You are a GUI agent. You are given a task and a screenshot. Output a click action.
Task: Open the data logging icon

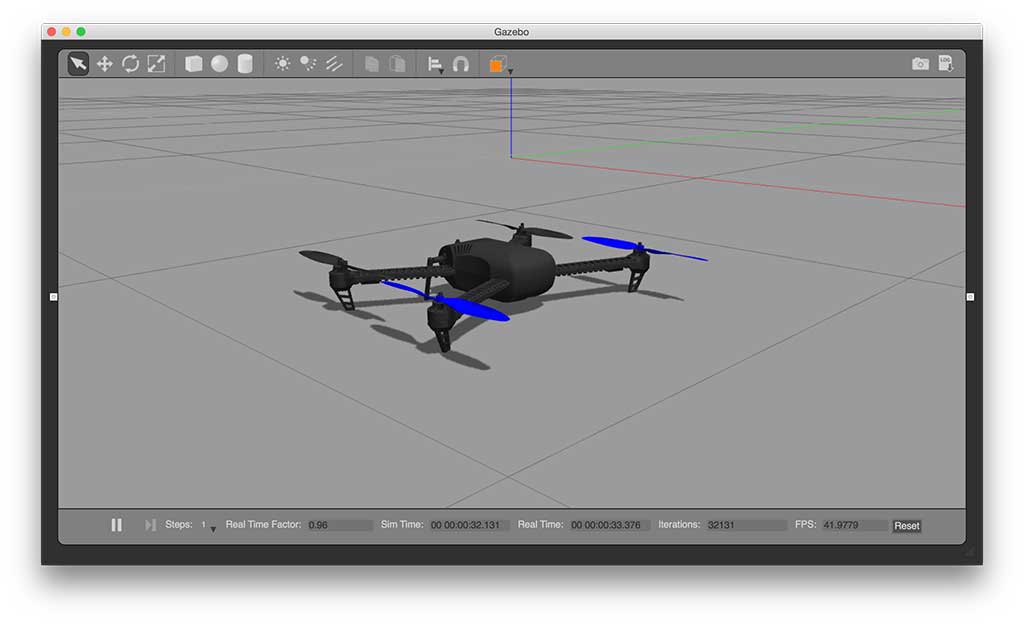point(946,64)
